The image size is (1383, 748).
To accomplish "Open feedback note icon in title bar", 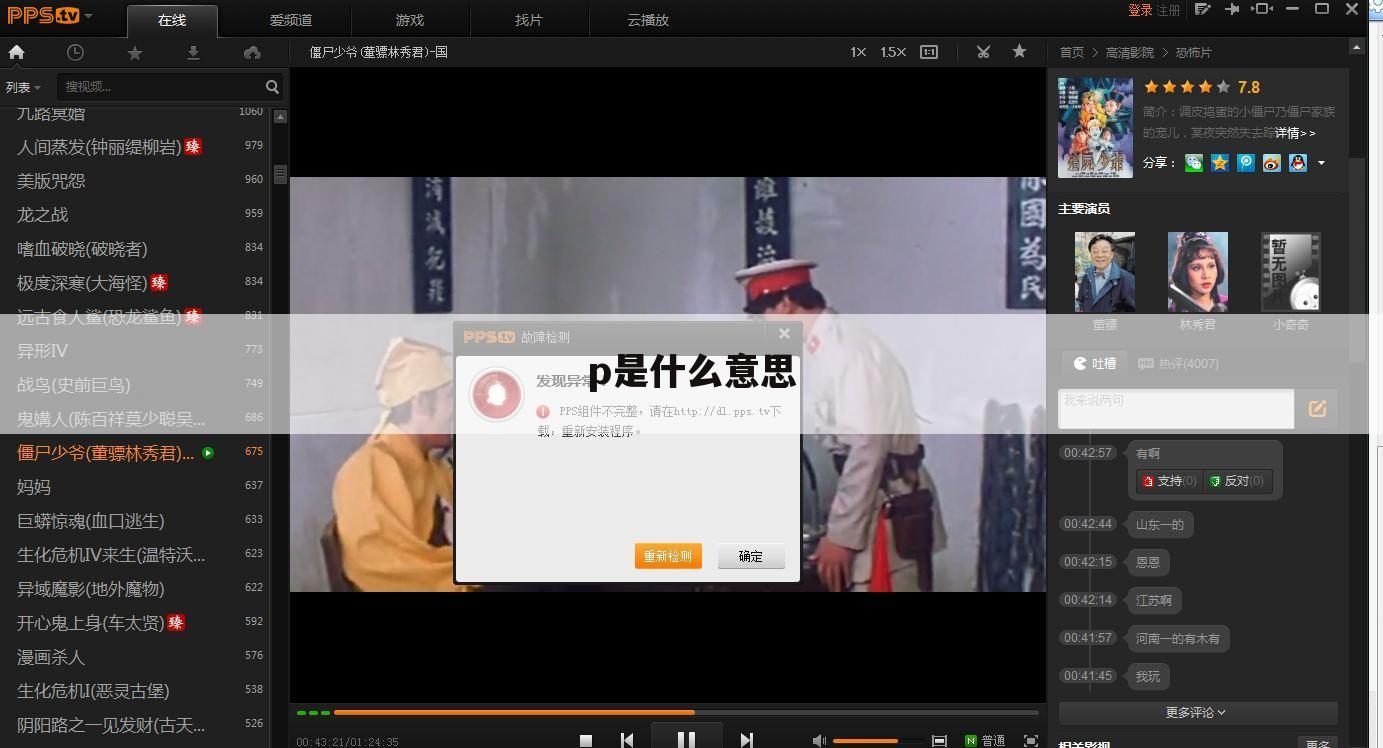I will [1203, 9].
